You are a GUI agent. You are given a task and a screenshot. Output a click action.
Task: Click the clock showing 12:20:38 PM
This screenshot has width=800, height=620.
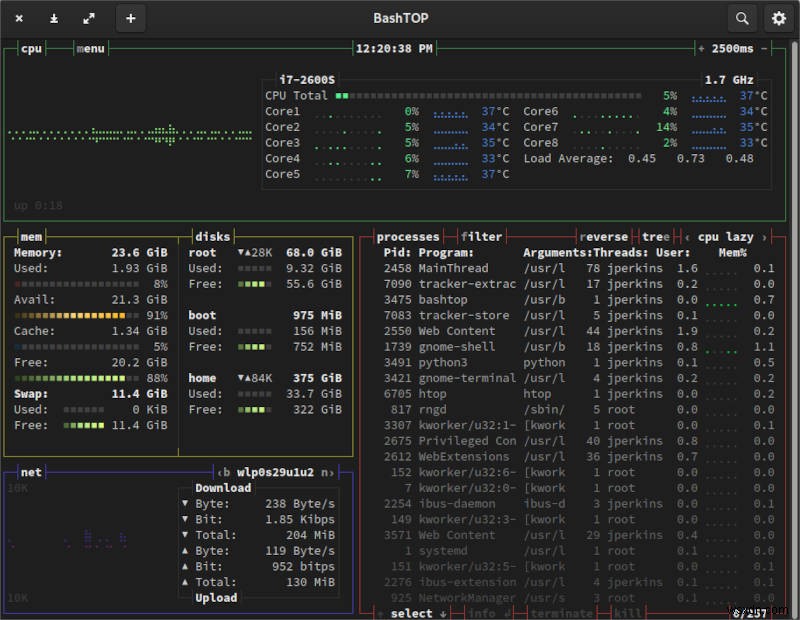pyautogui.click(x=394, y=48)
